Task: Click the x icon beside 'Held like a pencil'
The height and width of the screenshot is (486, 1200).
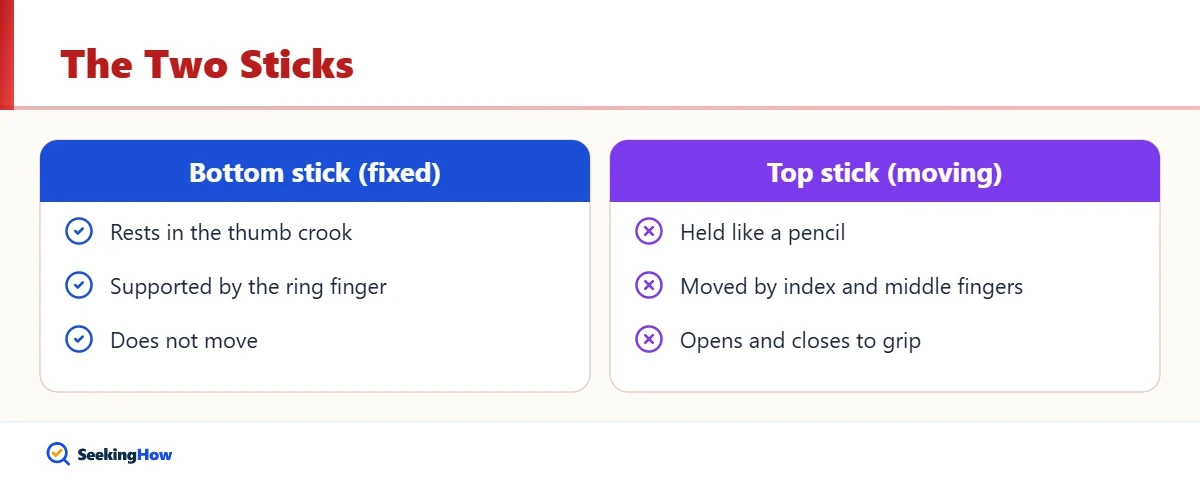Action: 648,232
